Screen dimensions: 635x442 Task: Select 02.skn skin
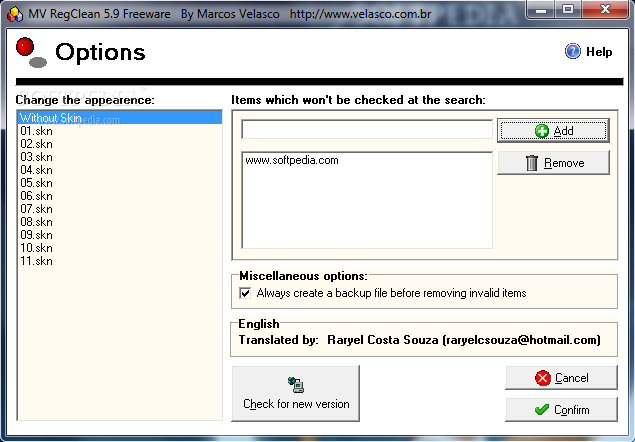120,144
